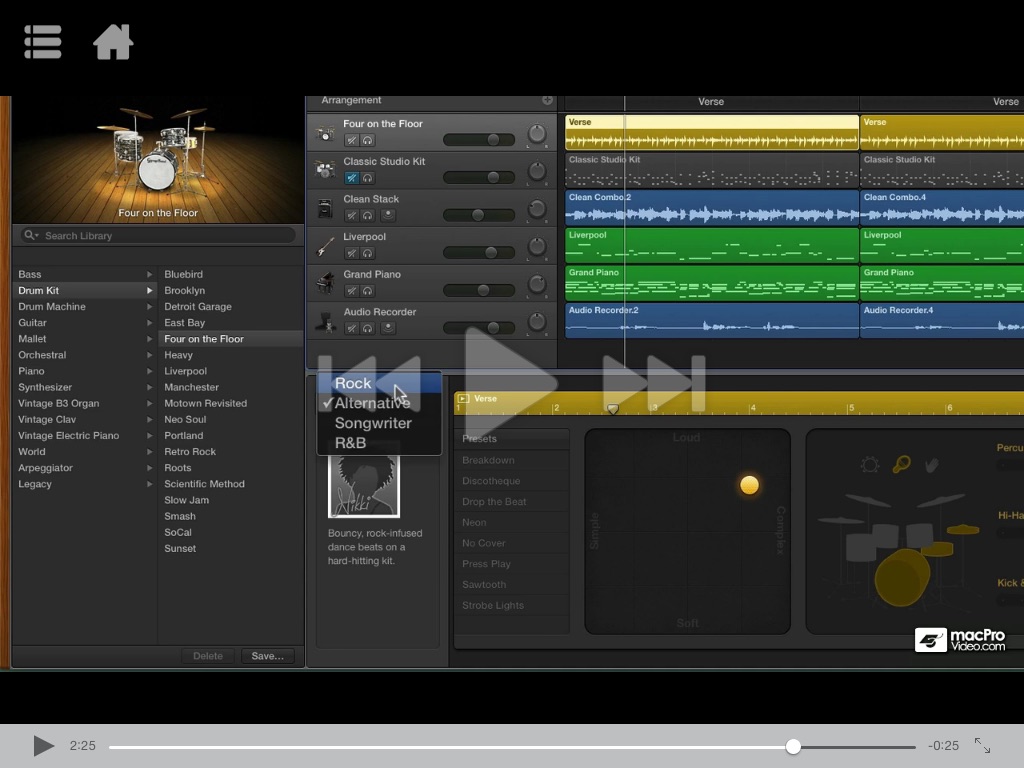Click the Clean Stack amp track icon
1024x768 pixels.
coord(325,208)
